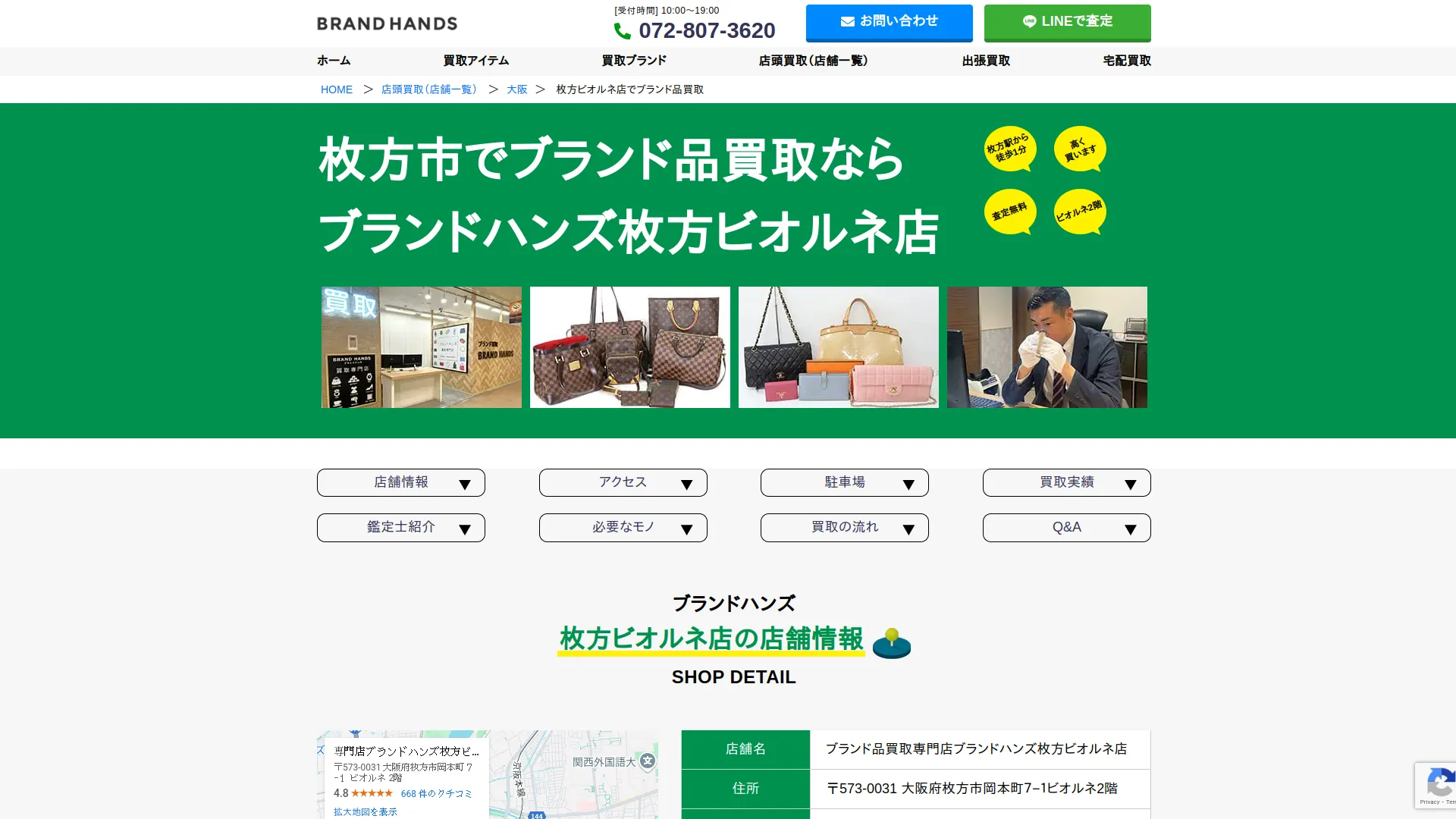Image resolution: width=1456 pixels, height=819 pixels.
Task: Click the store name in the map card
Action: (406, 752)
